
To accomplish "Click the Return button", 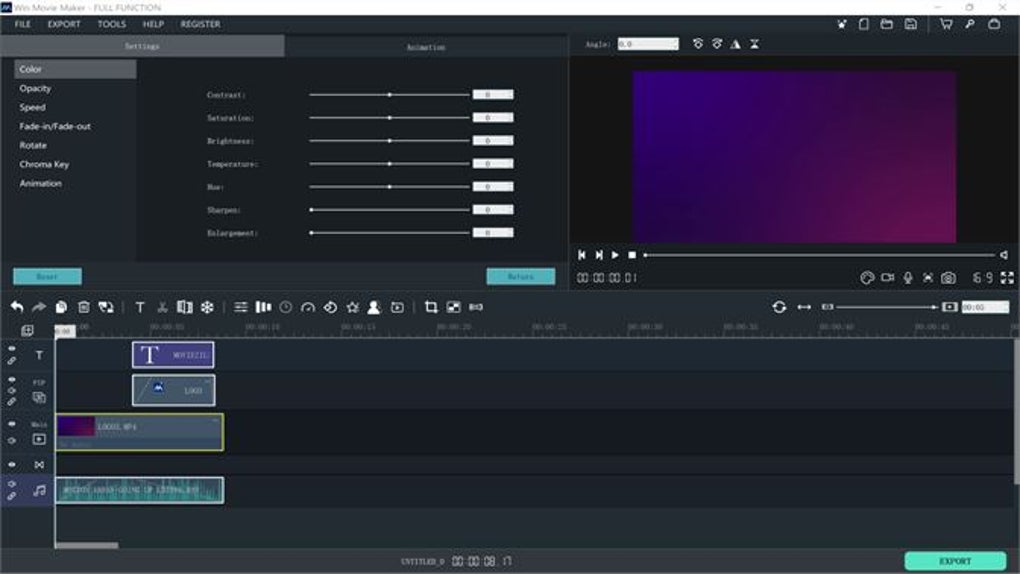I will click(521, 277).
